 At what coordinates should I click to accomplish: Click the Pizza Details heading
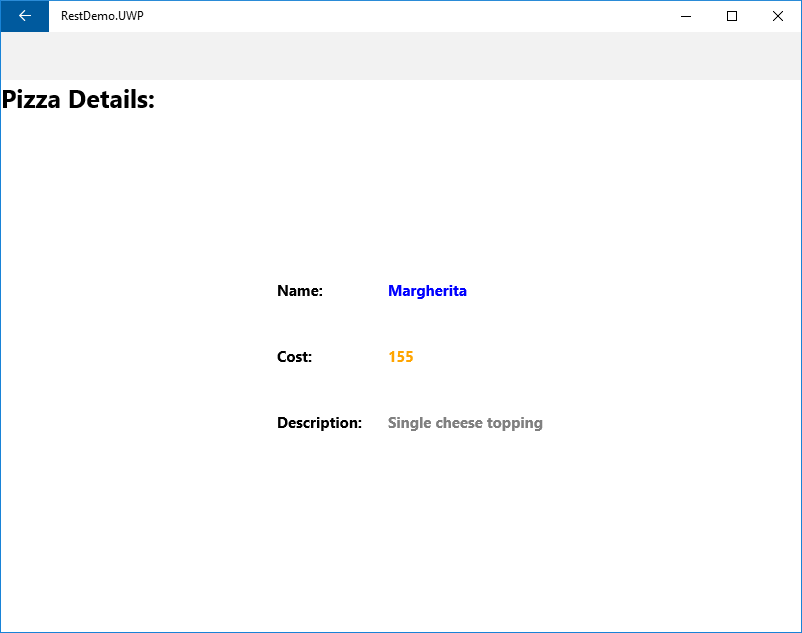point(78,99)
